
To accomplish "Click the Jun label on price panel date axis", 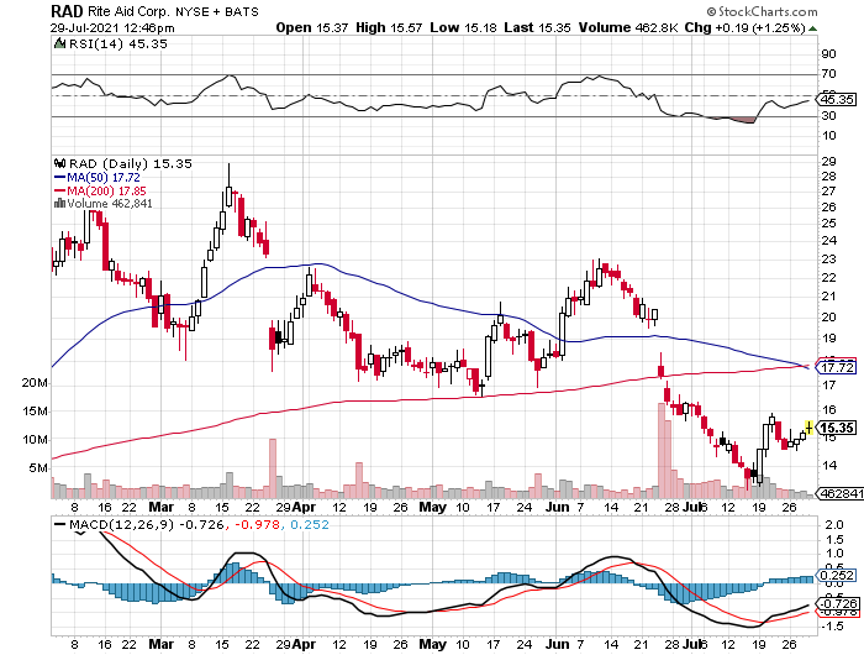I will [557, 507].
